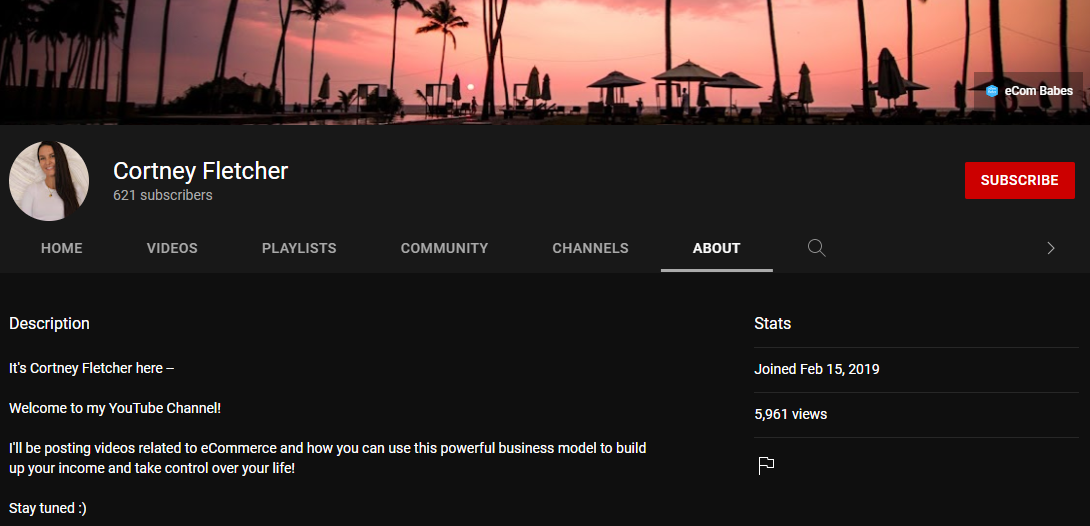1090x526 pixels.
Task: Switch to the VIDEOS tab
Action: pos(172,248)
